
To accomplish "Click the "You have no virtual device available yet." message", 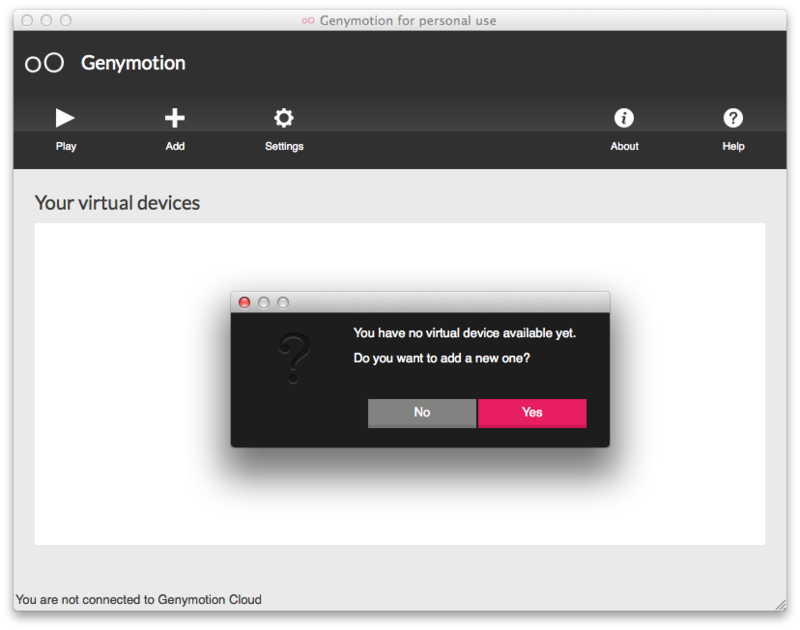I will tap(464, 333).
